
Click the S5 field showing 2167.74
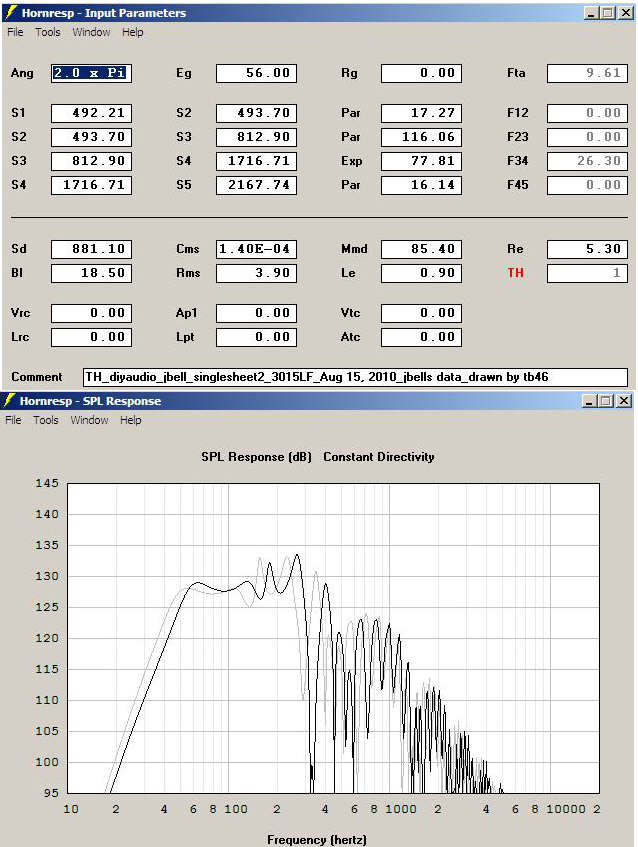[256, 185]
